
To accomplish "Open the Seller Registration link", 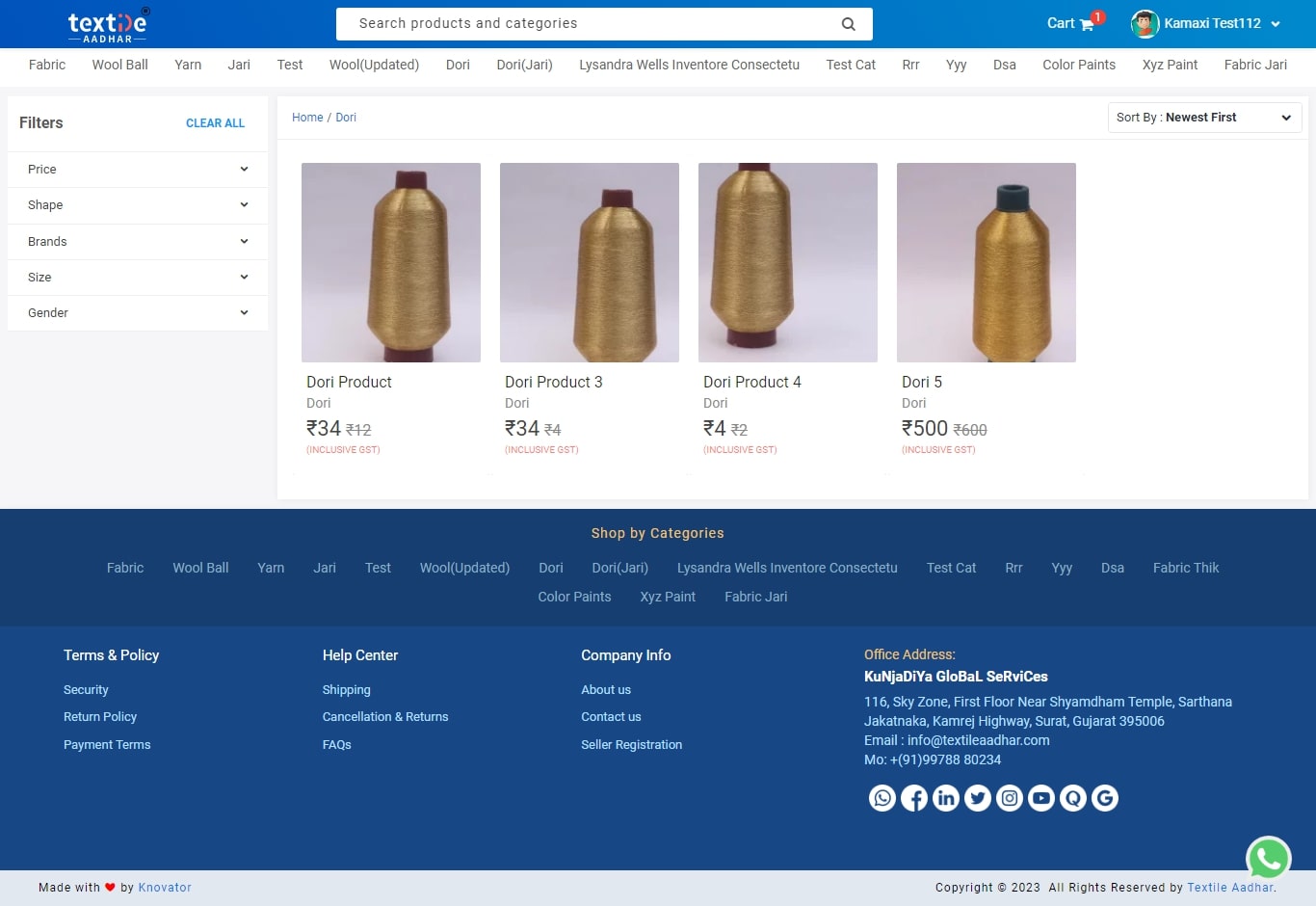I will tap(631, 745).
